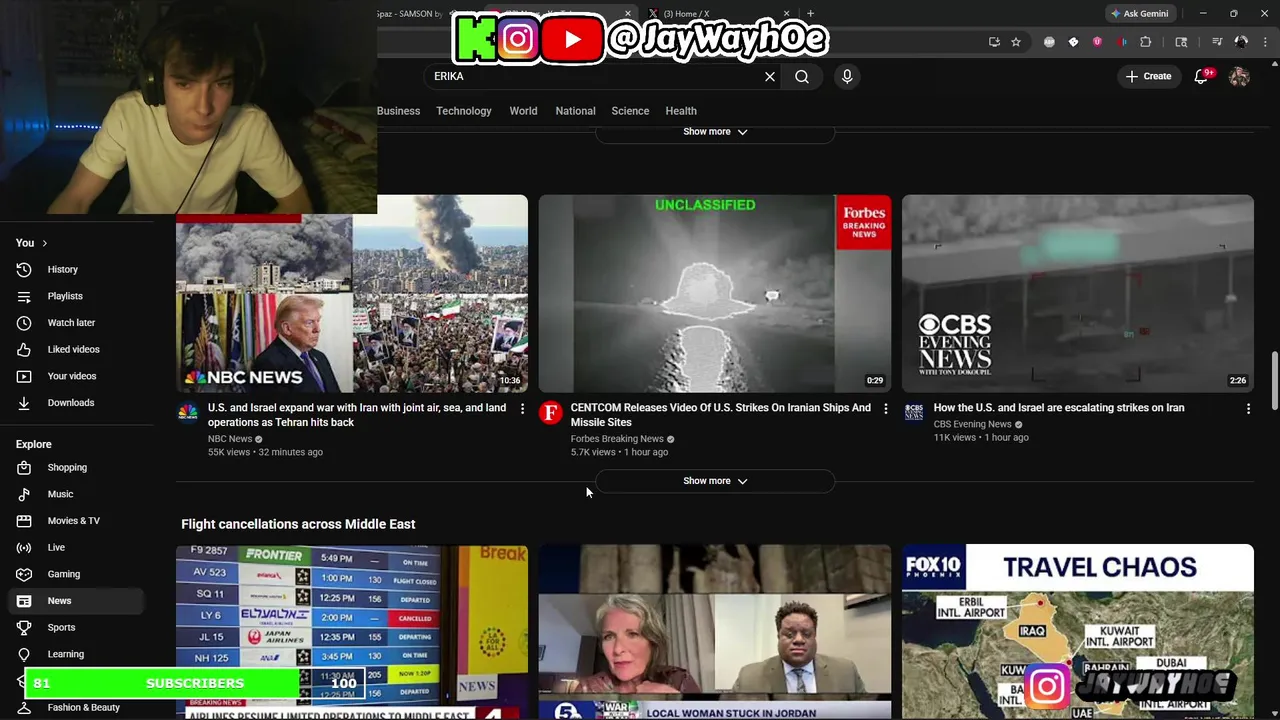Open Playlists in the sidebar

[x=76, y=296]
